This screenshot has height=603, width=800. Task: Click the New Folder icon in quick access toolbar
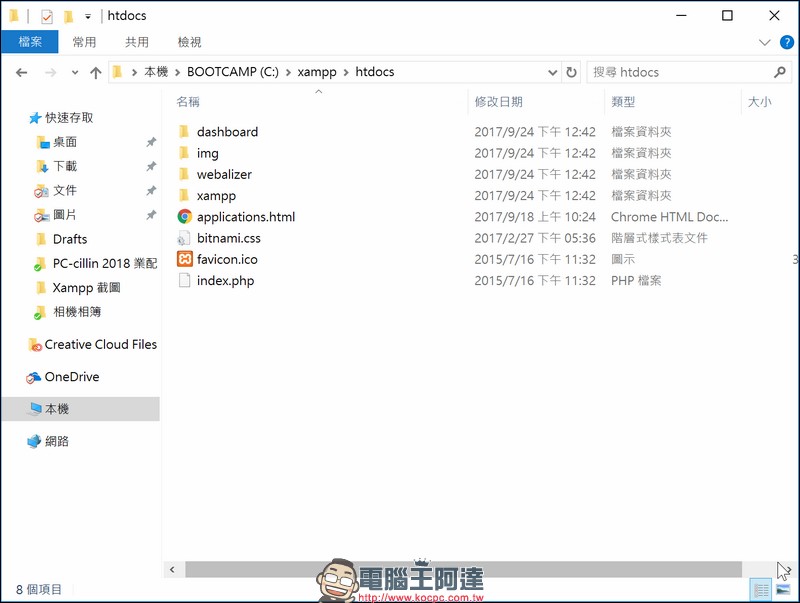coord(68,17)
